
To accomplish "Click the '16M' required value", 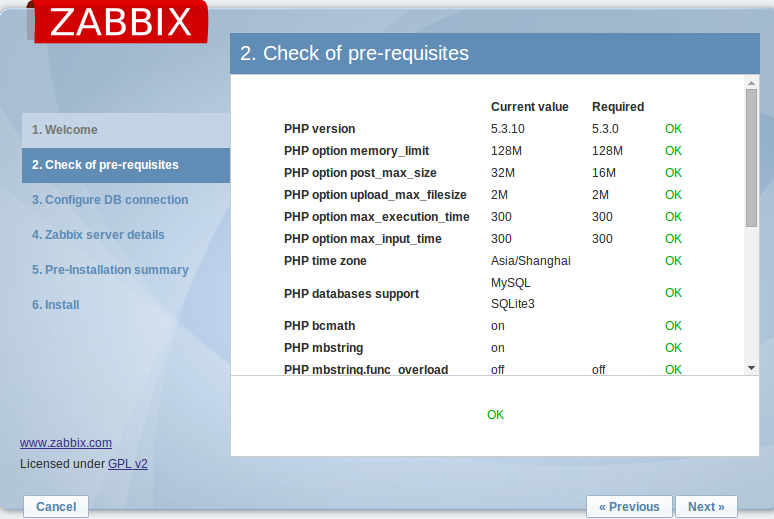I will point(604,173).
